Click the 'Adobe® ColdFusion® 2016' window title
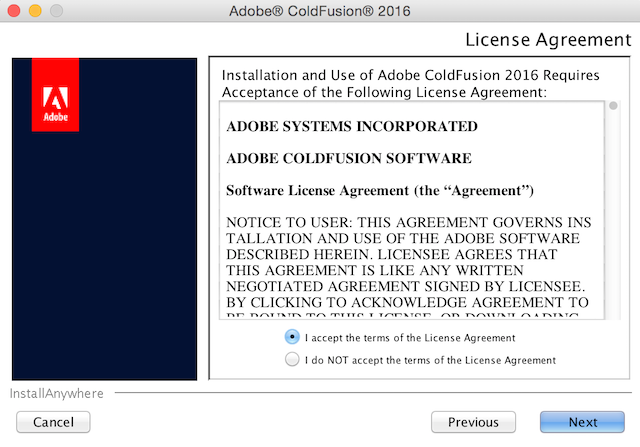The image size is (640, 447). [320, 11]
